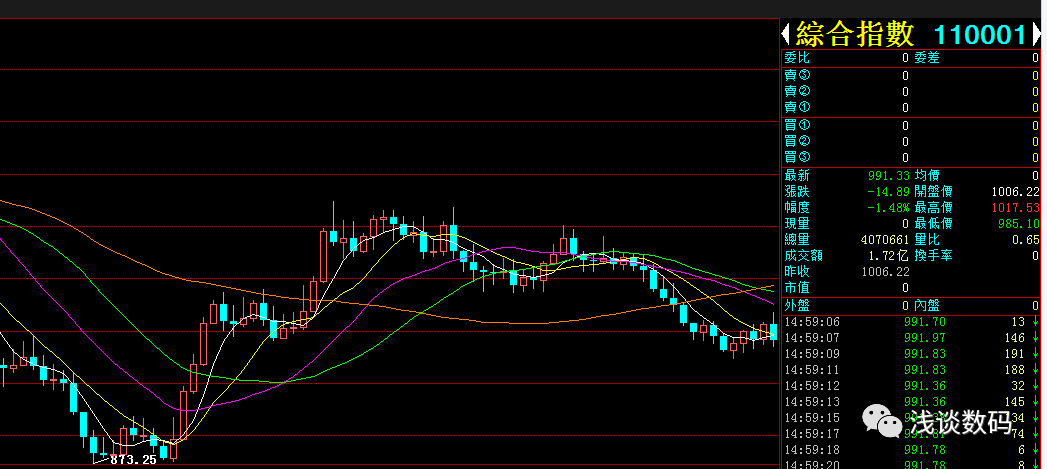Go to next stock with right arrow
This screenshot has width=1047, height=469.
pos(1036,33)
